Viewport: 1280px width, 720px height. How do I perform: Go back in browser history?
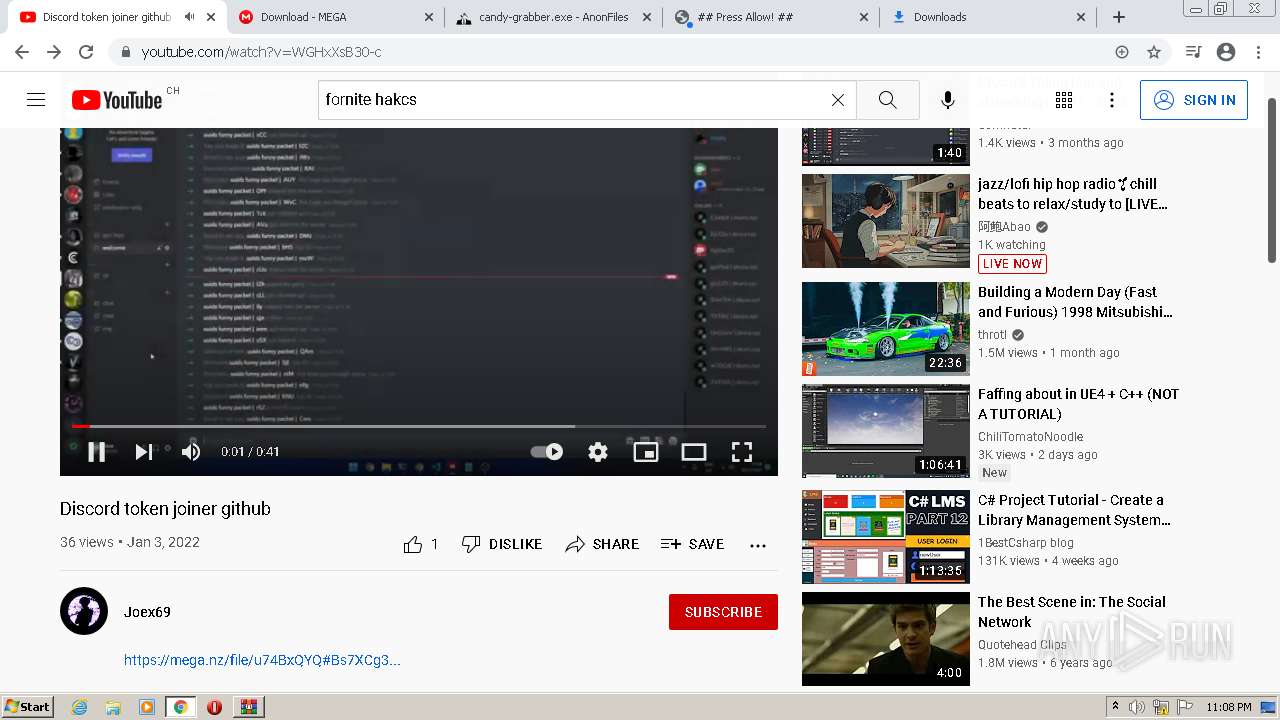[22, 52]
